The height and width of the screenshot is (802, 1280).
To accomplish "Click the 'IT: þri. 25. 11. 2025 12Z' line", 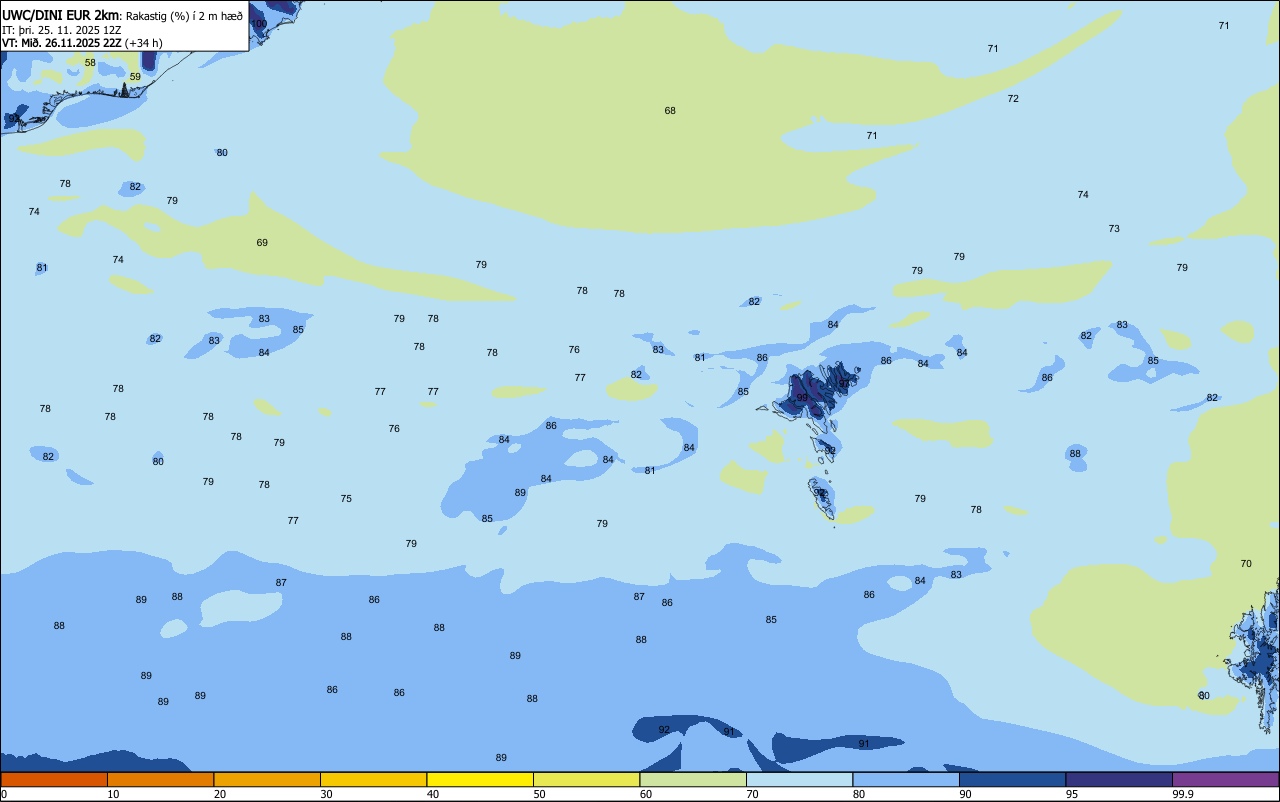I will point(60,30).
